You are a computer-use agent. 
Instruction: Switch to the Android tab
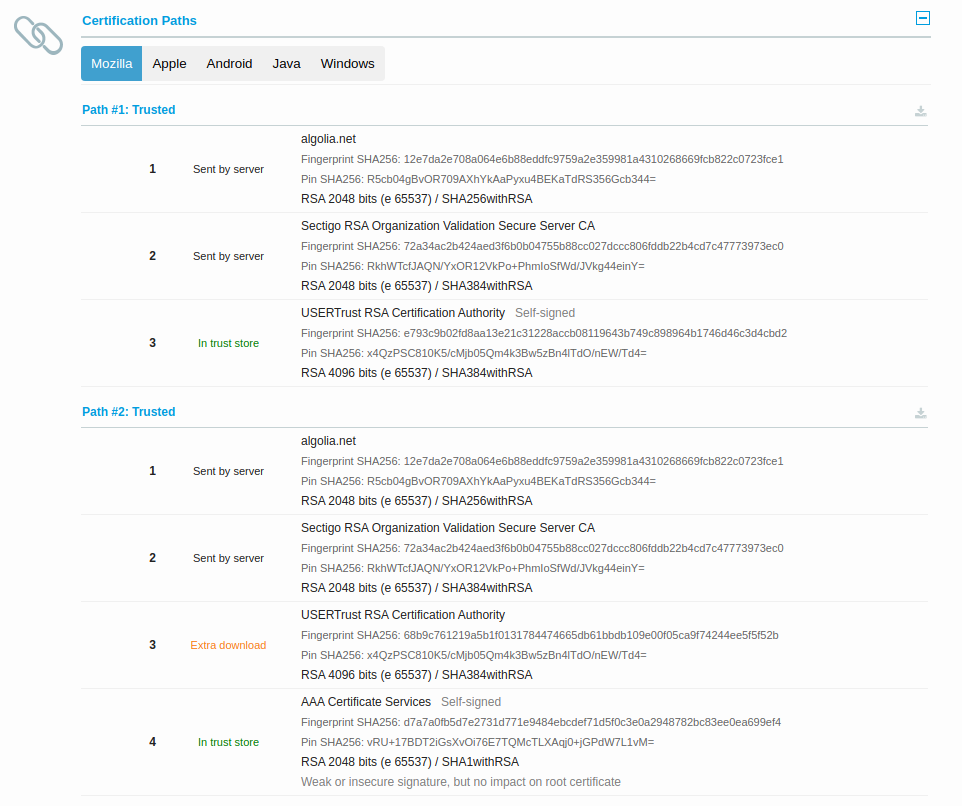coord(229,63)
